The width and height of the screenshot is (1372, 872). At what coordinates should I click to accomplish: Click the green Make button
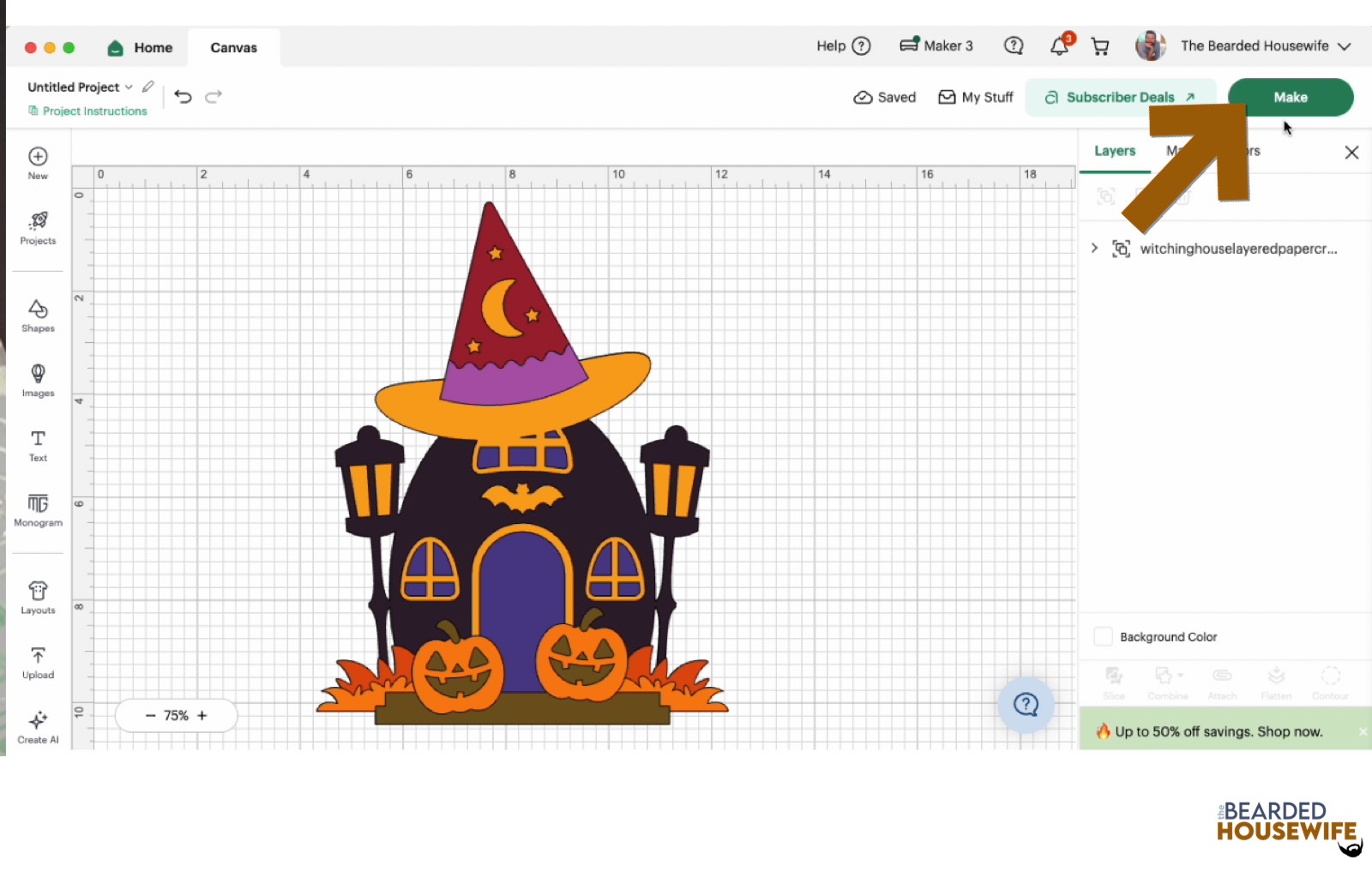click(x=1291, y=97)
